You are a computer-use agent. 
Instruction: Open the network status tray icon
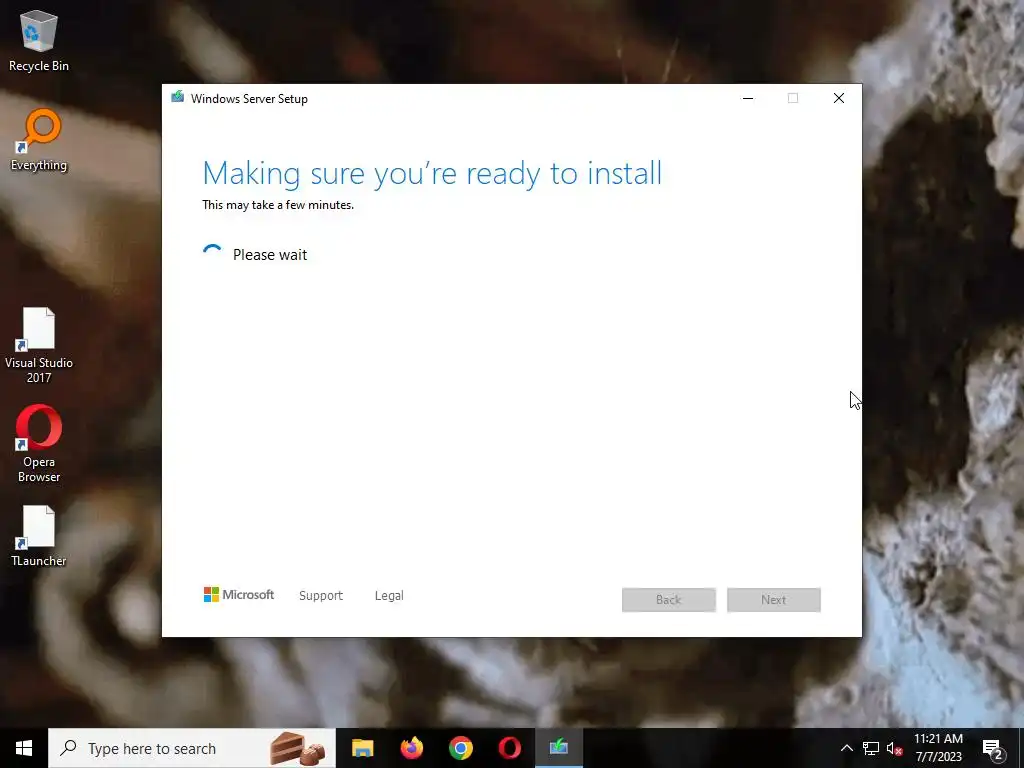[871, 748]
